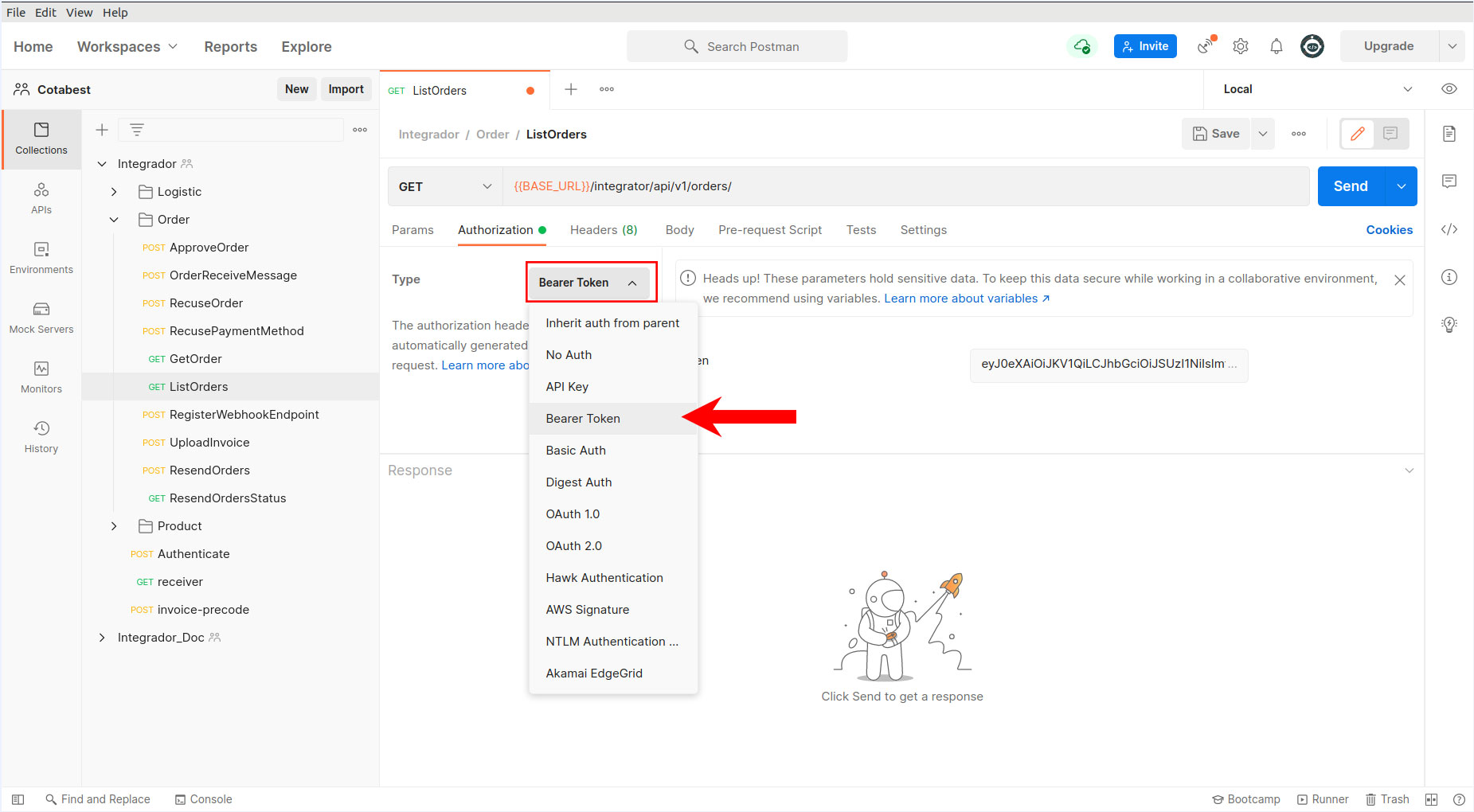Open the settings gear icon
1474x812 pixels.
pyautogui.click(x=1241, y=46)
